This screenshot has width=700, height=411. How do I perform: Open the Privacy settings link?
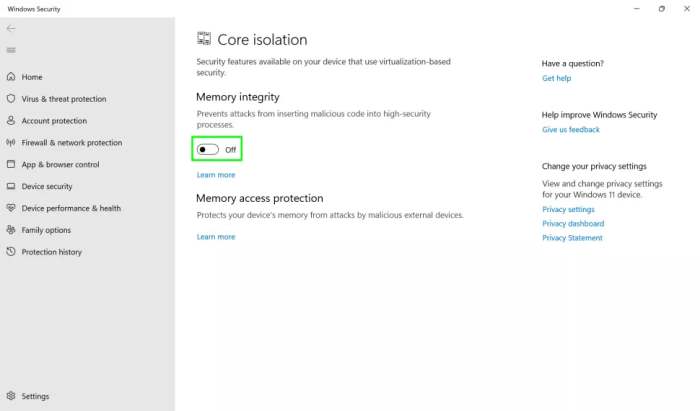pos(568,210)
